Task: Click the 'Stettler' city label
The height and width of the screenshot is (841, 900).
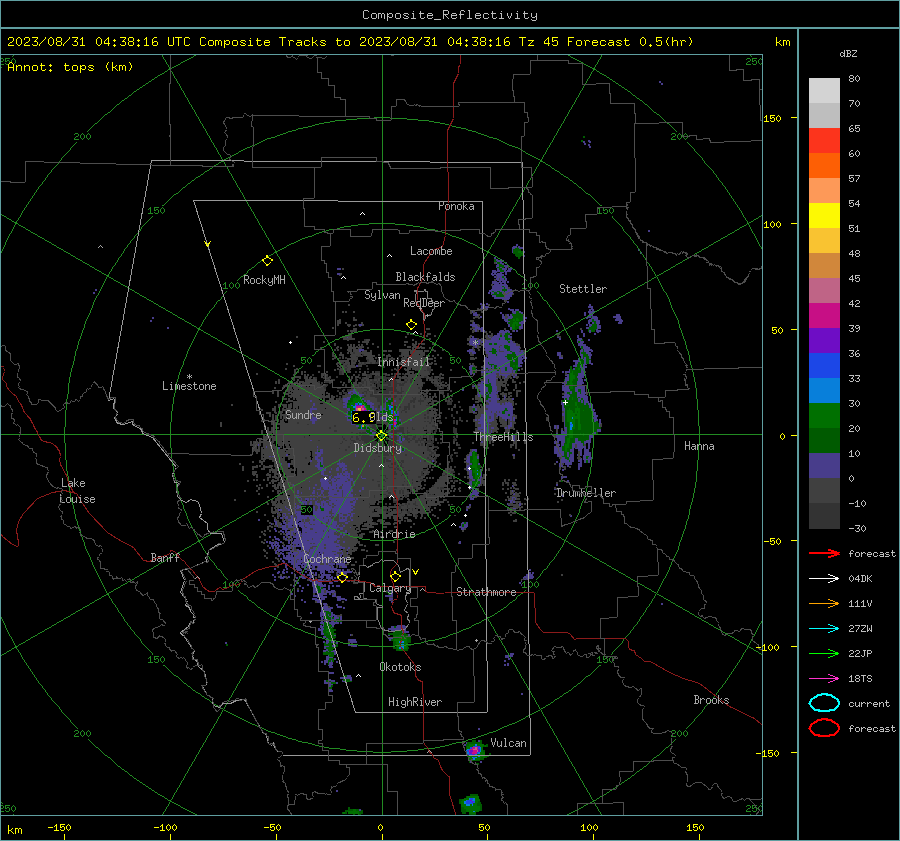Action: [583, 289]
